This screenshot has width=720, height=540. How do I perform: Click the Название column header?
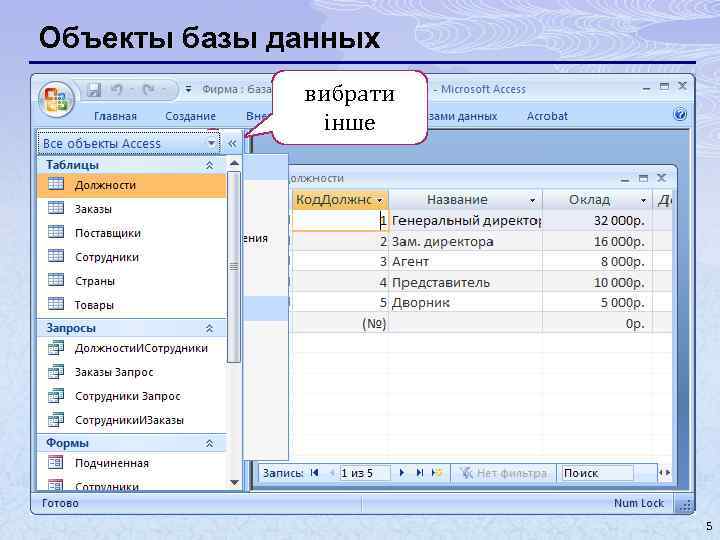pos(465,200)
